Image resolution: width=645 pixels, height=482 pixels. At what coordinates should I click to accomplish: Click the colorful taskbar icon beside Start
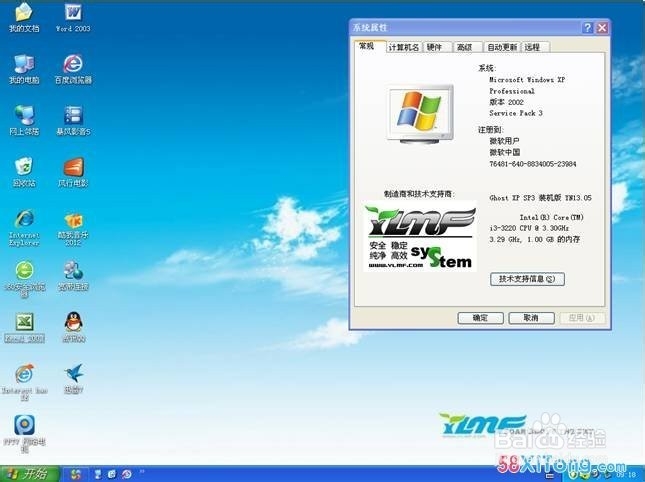[x=76, y=474]
